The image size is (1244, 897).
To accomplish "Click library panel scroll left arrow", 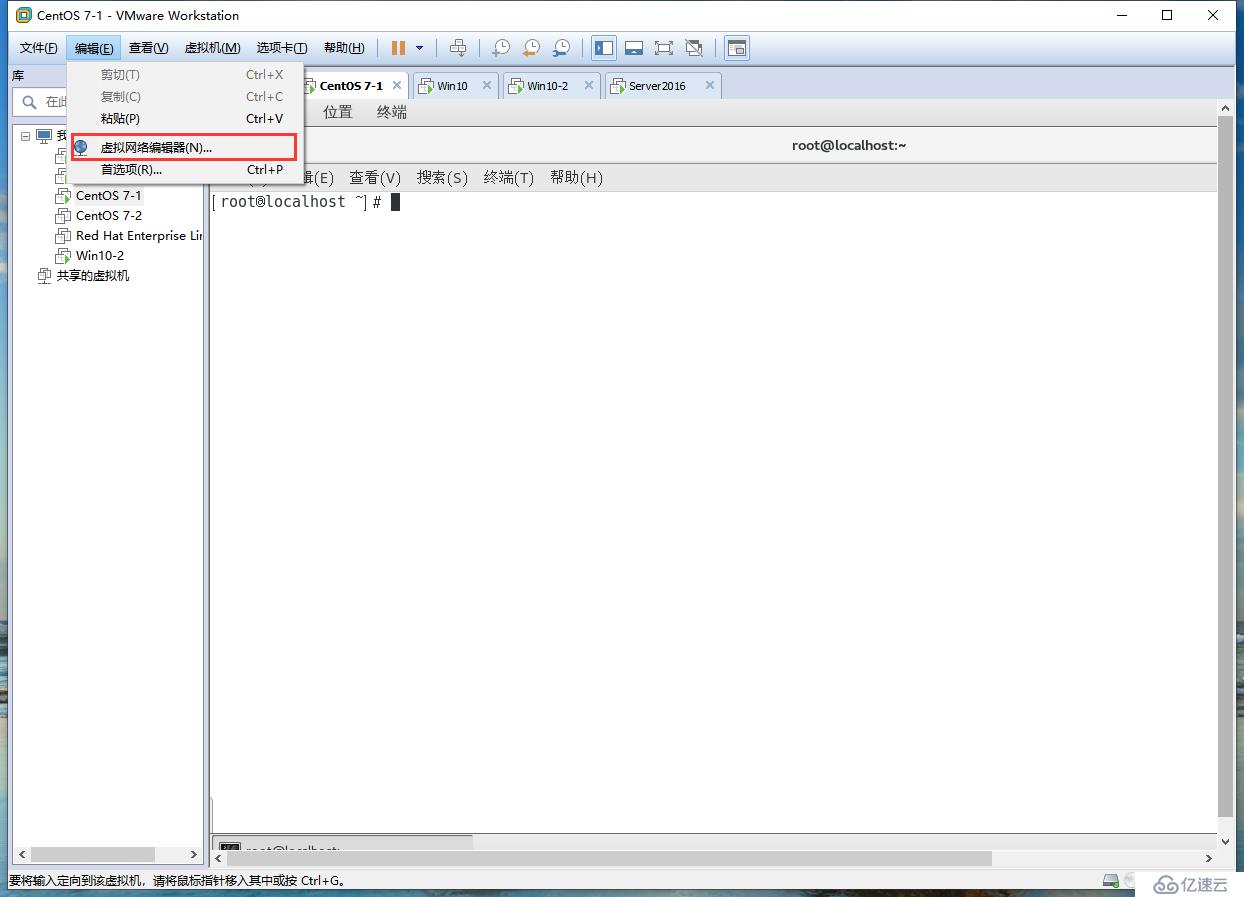I will (21, 855).
